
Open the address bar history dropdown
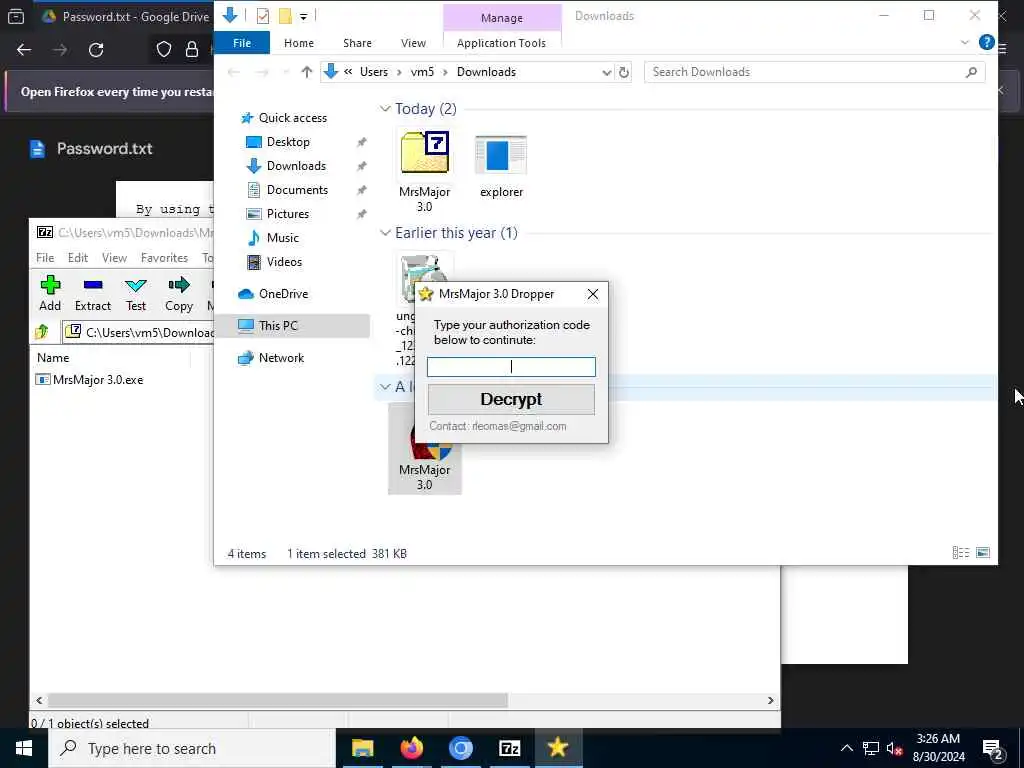click(607, 72)
